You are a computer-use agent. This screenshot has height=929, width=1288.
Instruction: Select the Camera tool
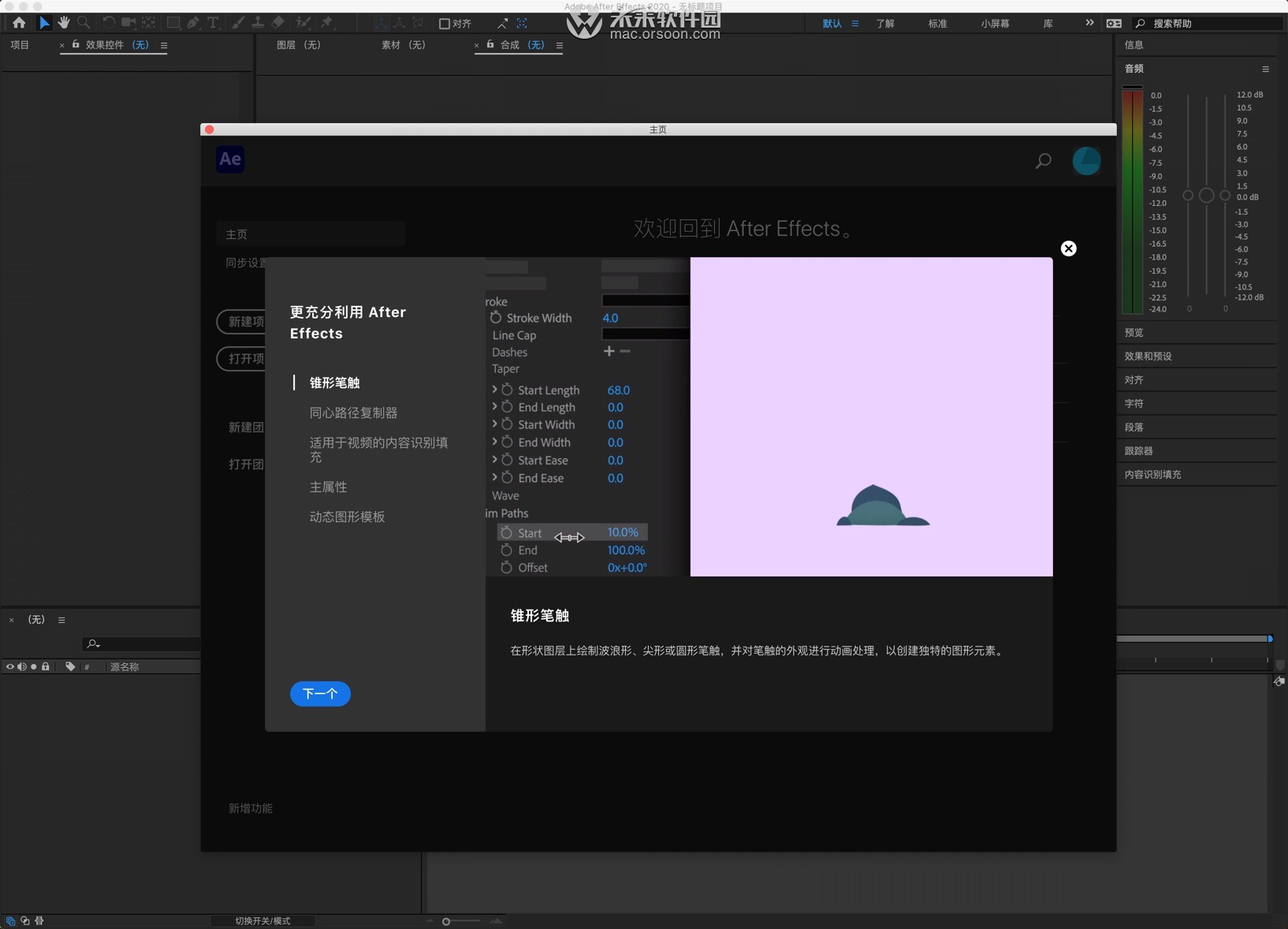coord(128,23)
